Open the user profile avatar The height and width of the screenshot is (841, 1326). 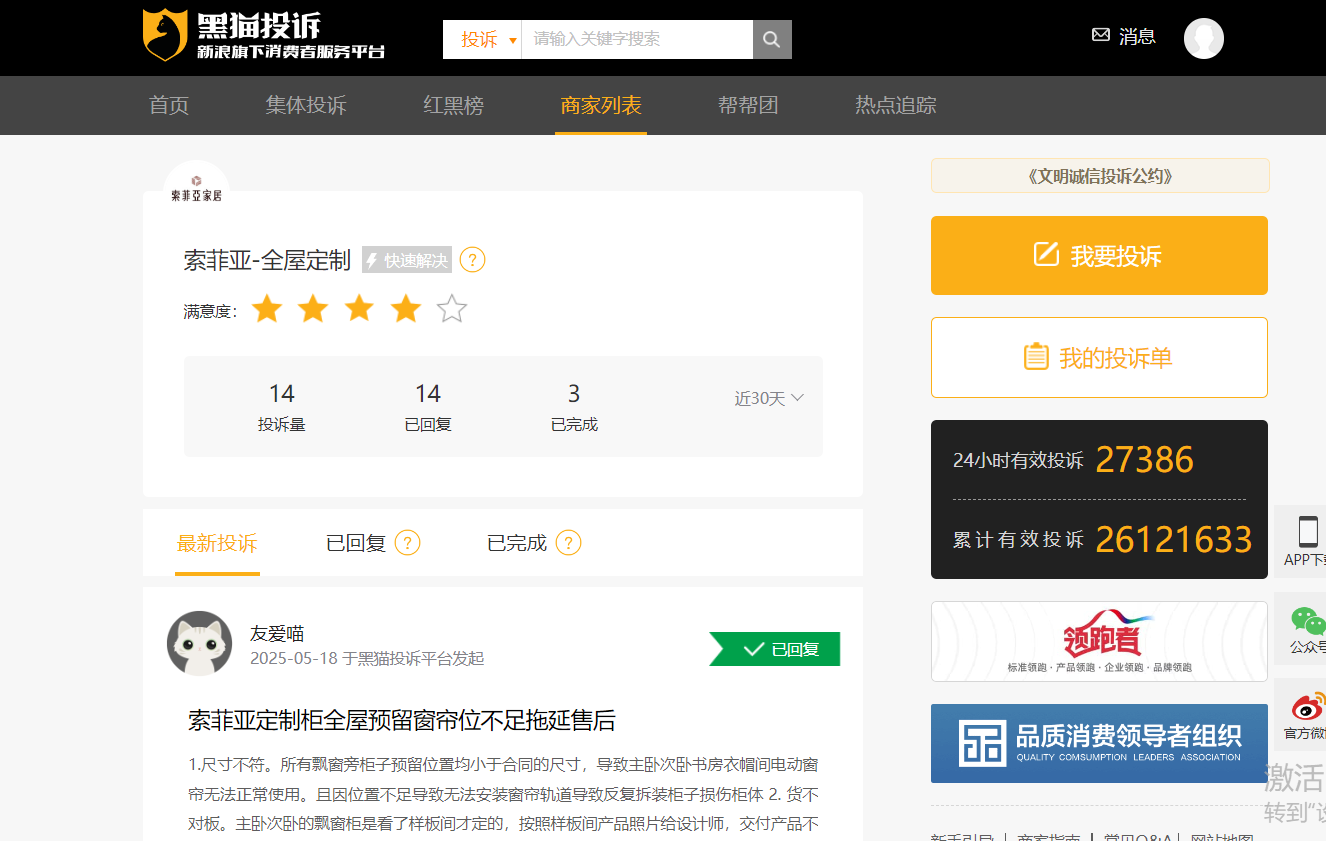click(x=1204, y=38)
